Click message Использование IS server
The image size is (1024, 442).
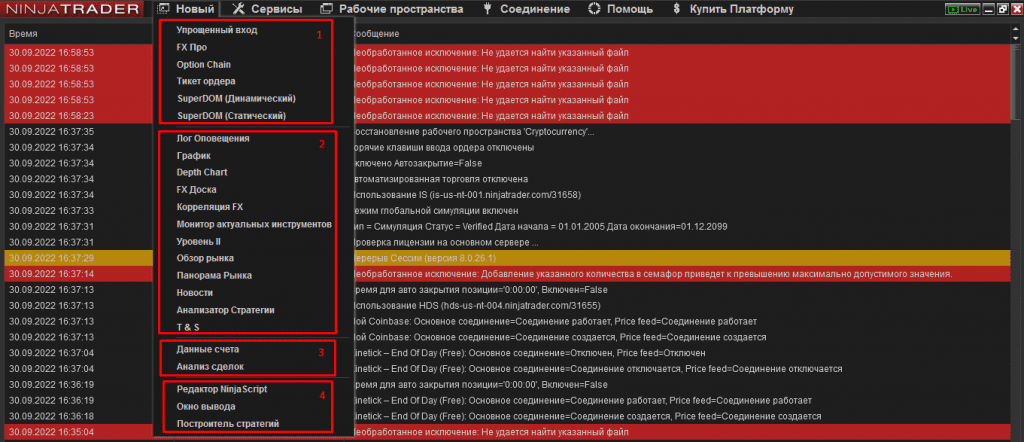(466, 195)
